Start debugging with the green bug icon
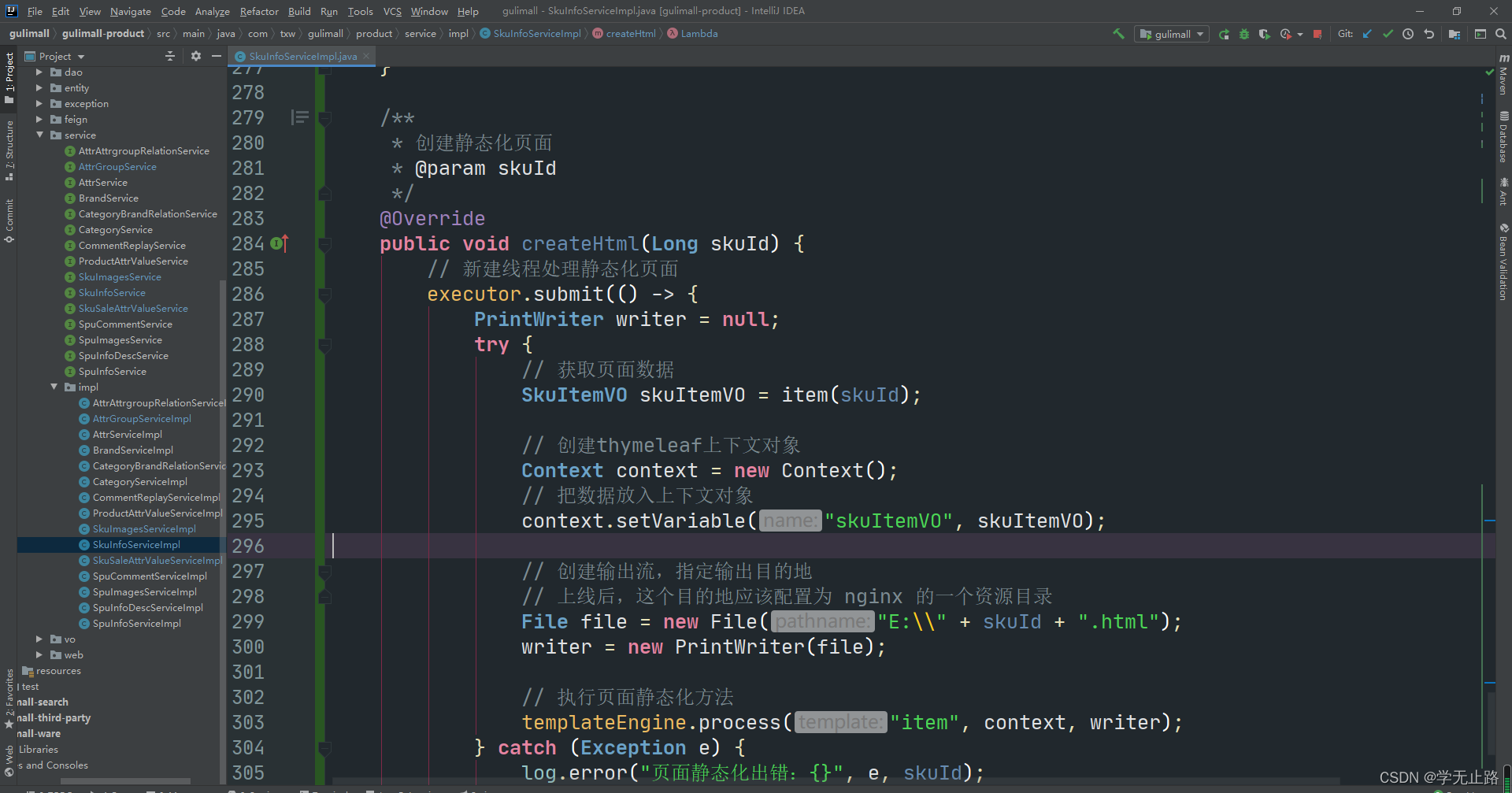The width and height of the screenshot is (1512, 793). pos(1244,34)
